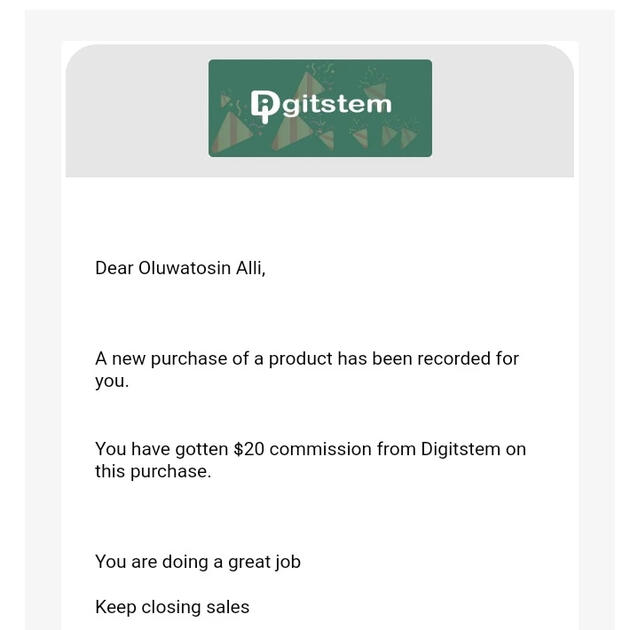Click the 'Keep closing sales' line
Image resolution: width=630 pixels, height=630 pixels.
(x=172, y=607)
